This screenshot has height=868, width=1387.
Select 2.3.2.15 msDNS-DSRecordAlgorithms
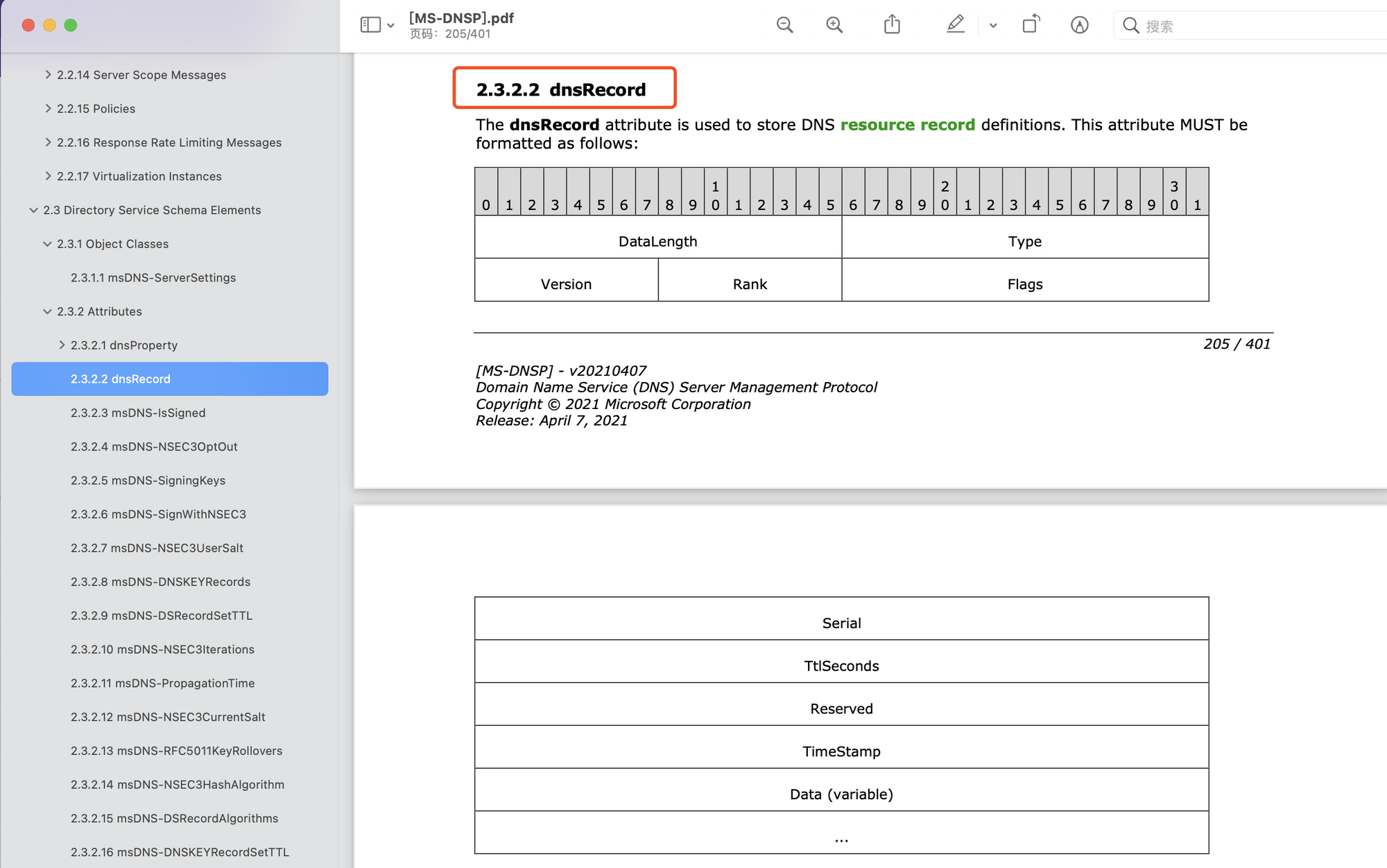(174, 818)
